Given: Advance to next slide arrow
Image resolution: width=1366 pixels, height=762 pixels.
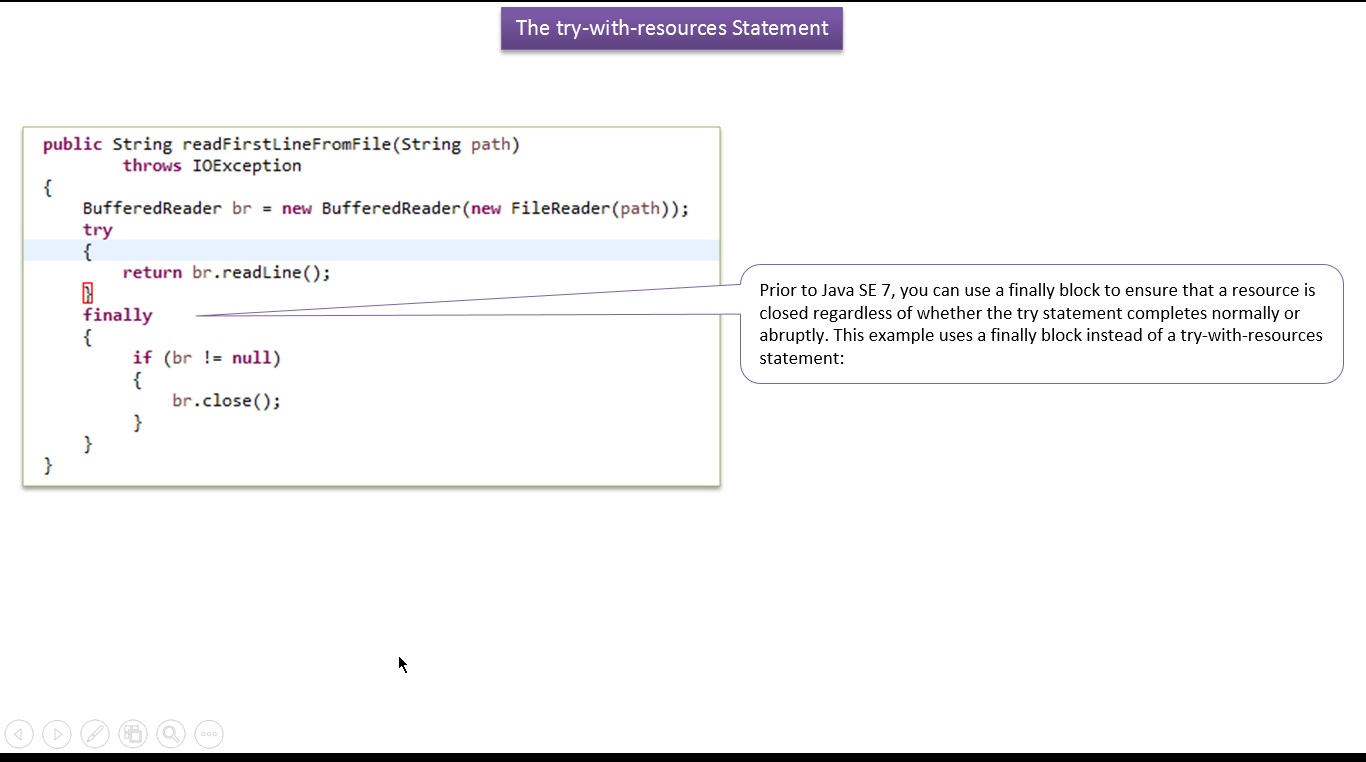Looking at the screenshot, I should click(57, 734).
